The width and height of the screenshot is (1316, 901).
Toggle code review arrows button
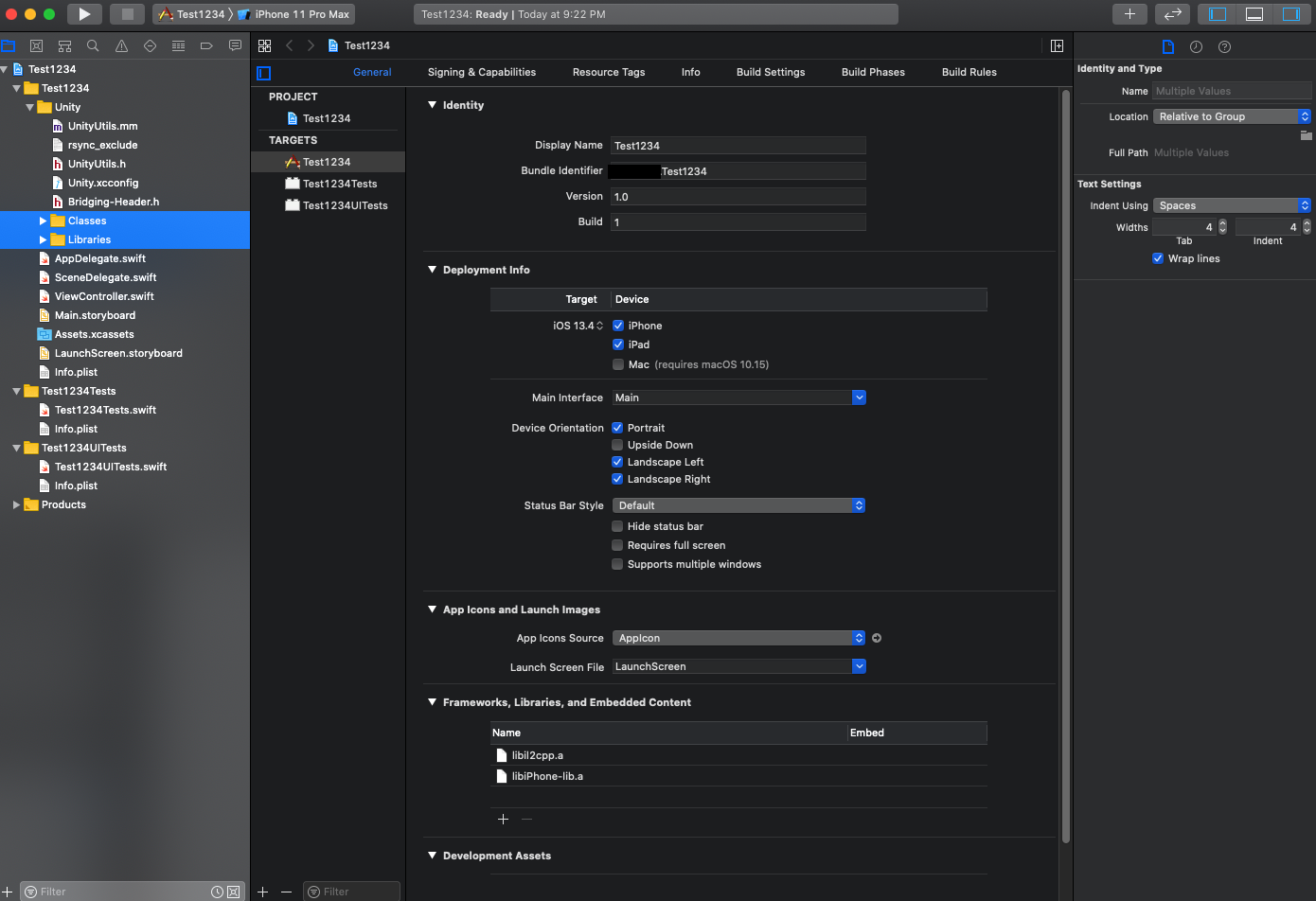(1172, 14)
